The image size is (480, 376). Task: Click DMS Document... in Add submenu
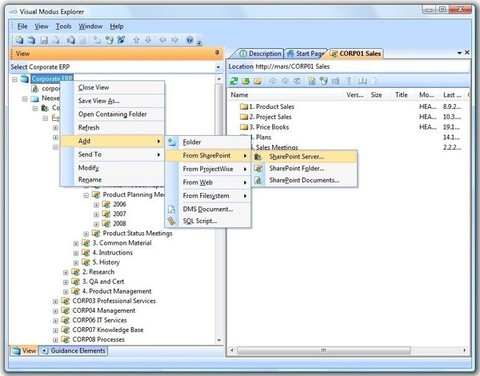(x=208, y=209)
